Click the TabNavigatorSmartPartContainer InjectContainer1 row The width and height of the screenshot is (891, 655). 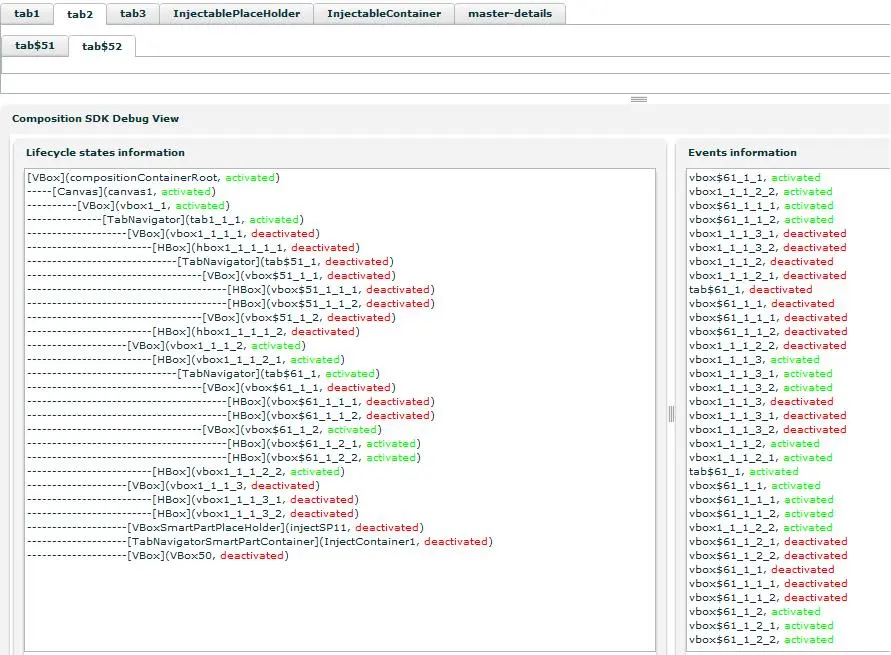click(309, 542)
